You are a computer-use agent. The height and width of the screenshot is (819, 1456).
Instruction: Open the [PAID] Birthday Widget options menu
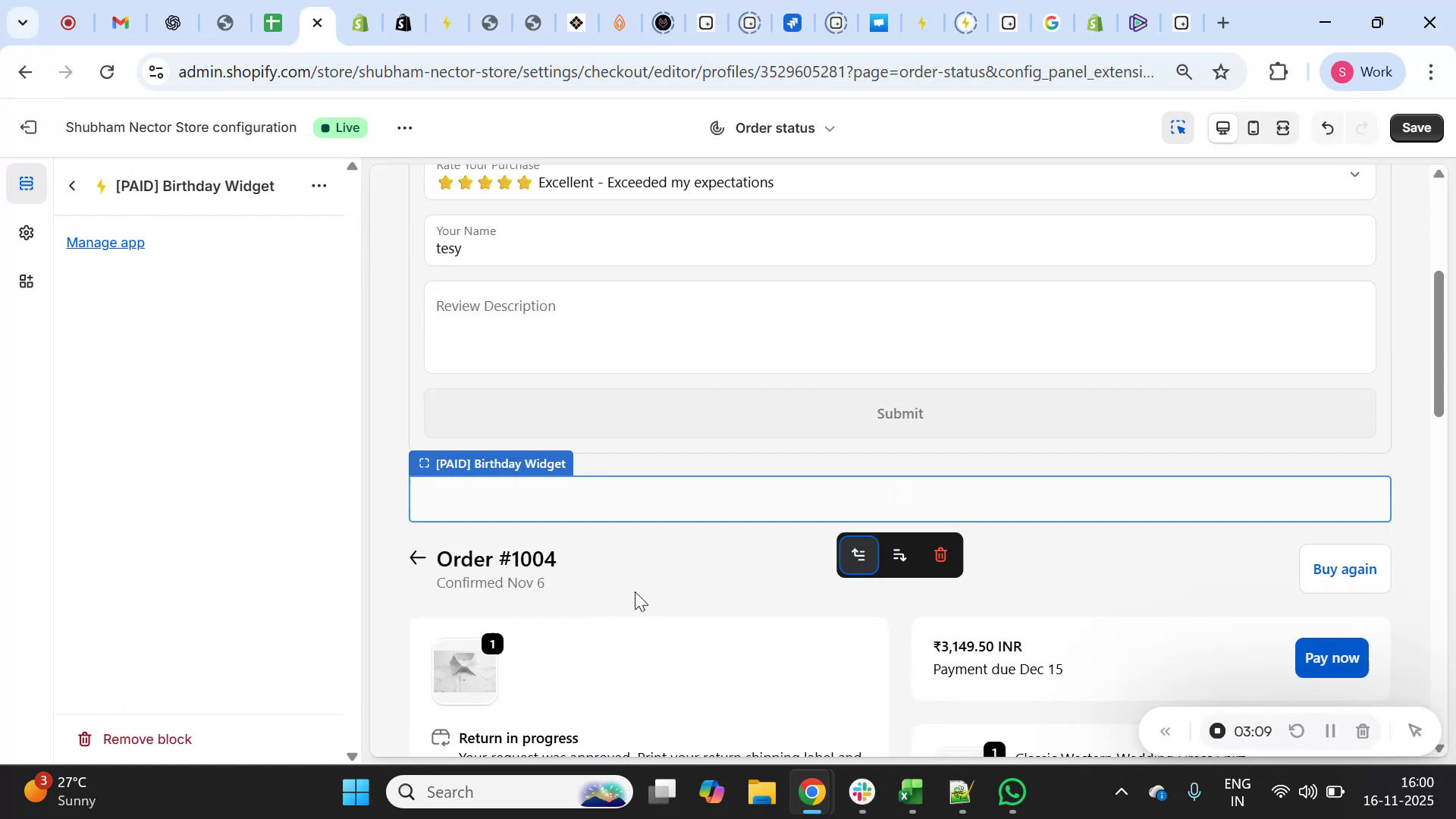(319, 185)
